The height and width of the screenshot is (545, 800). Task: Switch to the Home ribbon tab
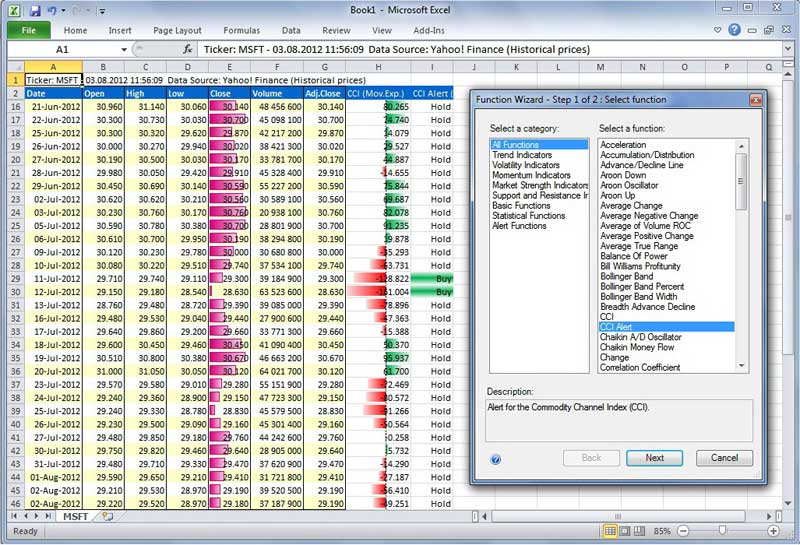[76, 30]
